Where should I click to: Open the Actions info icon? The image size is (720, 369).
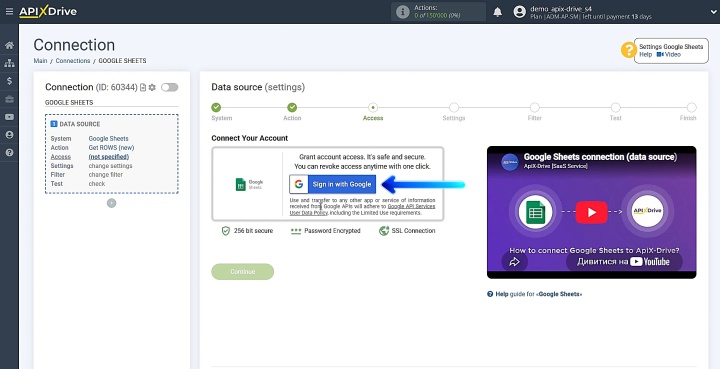402,12
